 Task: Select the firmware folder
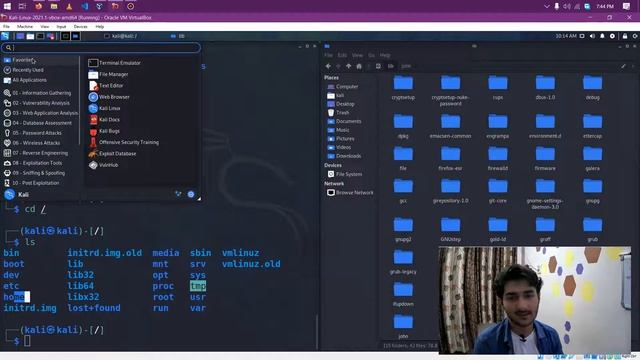545,159
